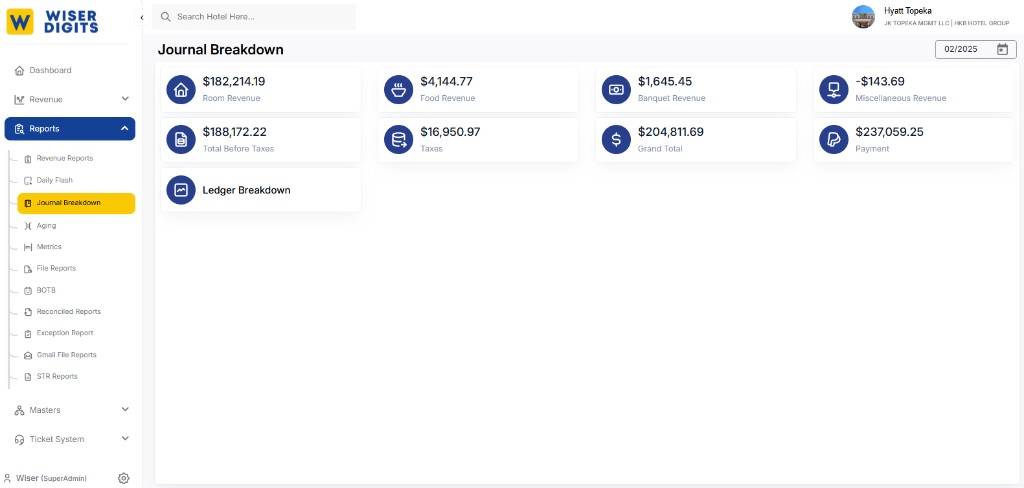
Task: Click the Reports menu item
Action: [x=70, y=129]
